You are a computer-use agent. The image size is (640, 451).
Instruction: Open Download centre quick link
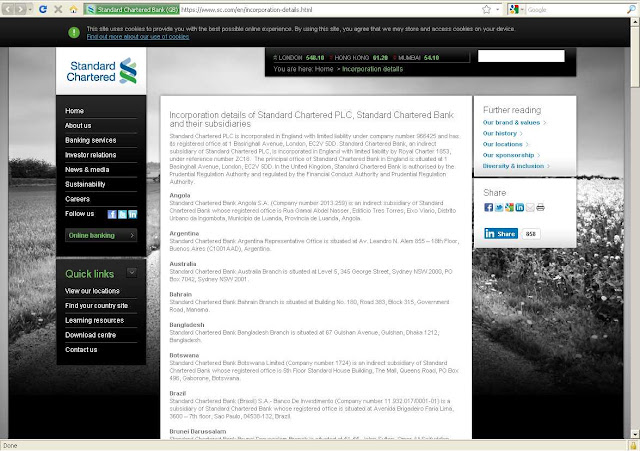click(x=91, y=335)
